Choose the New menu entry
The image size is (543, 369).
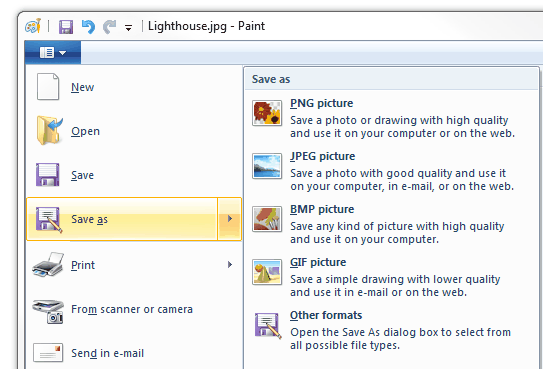(134, 87)
